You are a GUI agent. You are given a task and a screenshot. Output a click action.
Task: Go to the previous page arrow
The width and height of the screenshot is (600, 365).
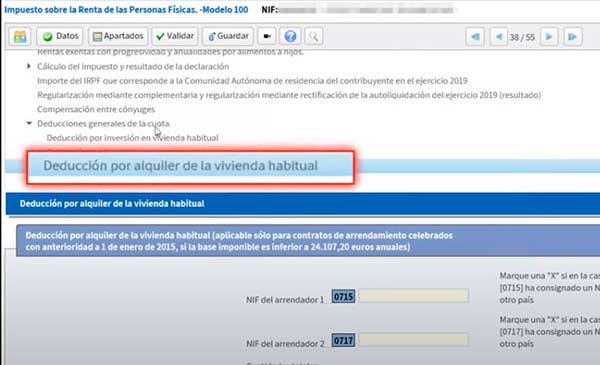click(x=499, y=37)
